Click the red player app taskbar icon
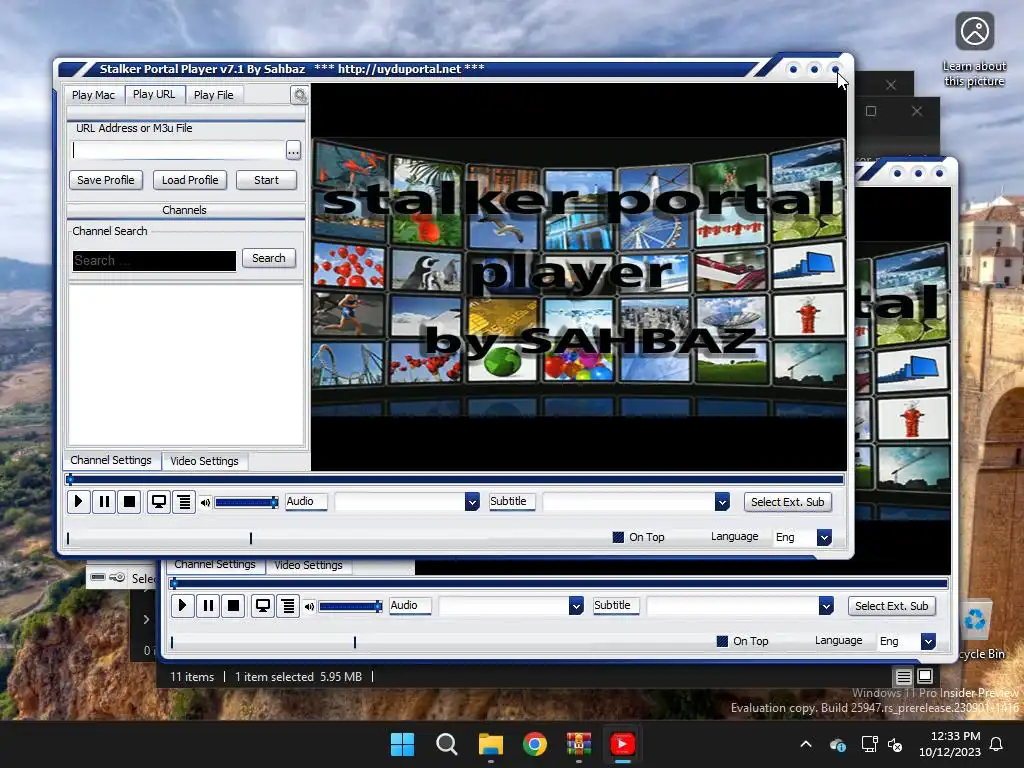The width and height of the screenshot is (1024, 768). [622, 744]
